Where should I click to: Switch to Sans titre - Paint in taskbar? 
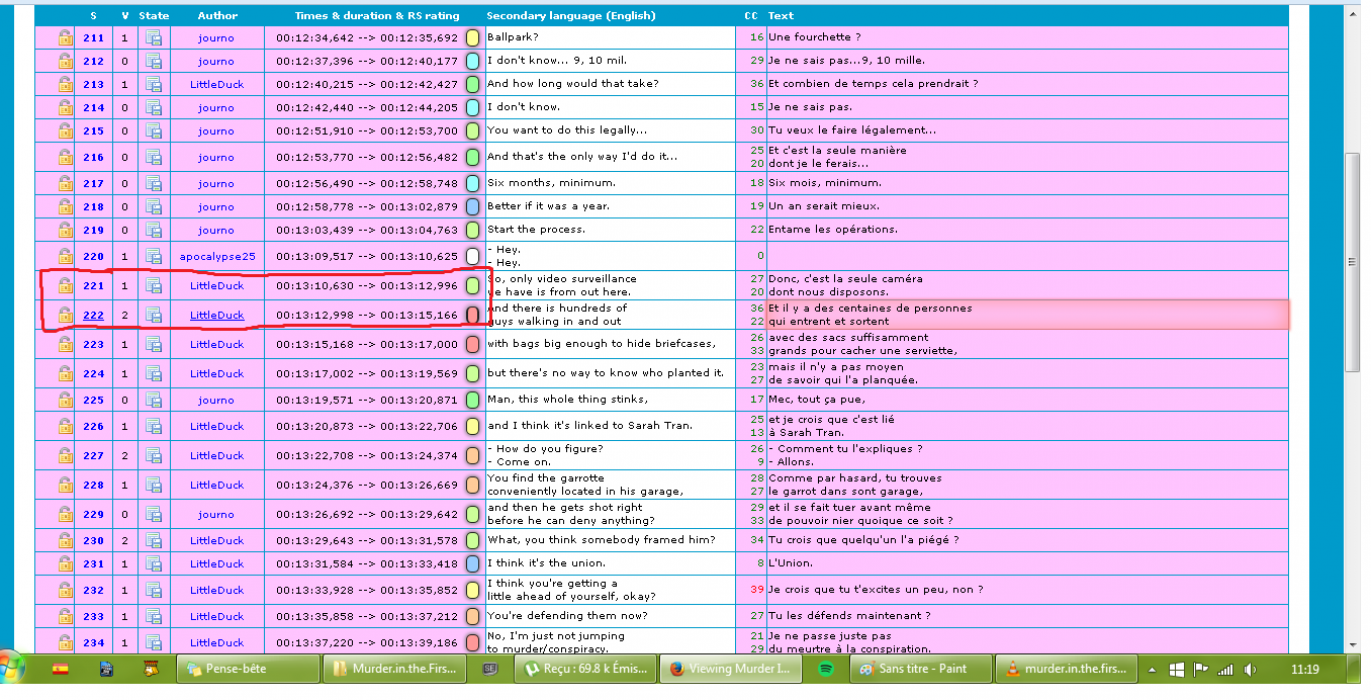pyautogui.click(x=921, y=669)
